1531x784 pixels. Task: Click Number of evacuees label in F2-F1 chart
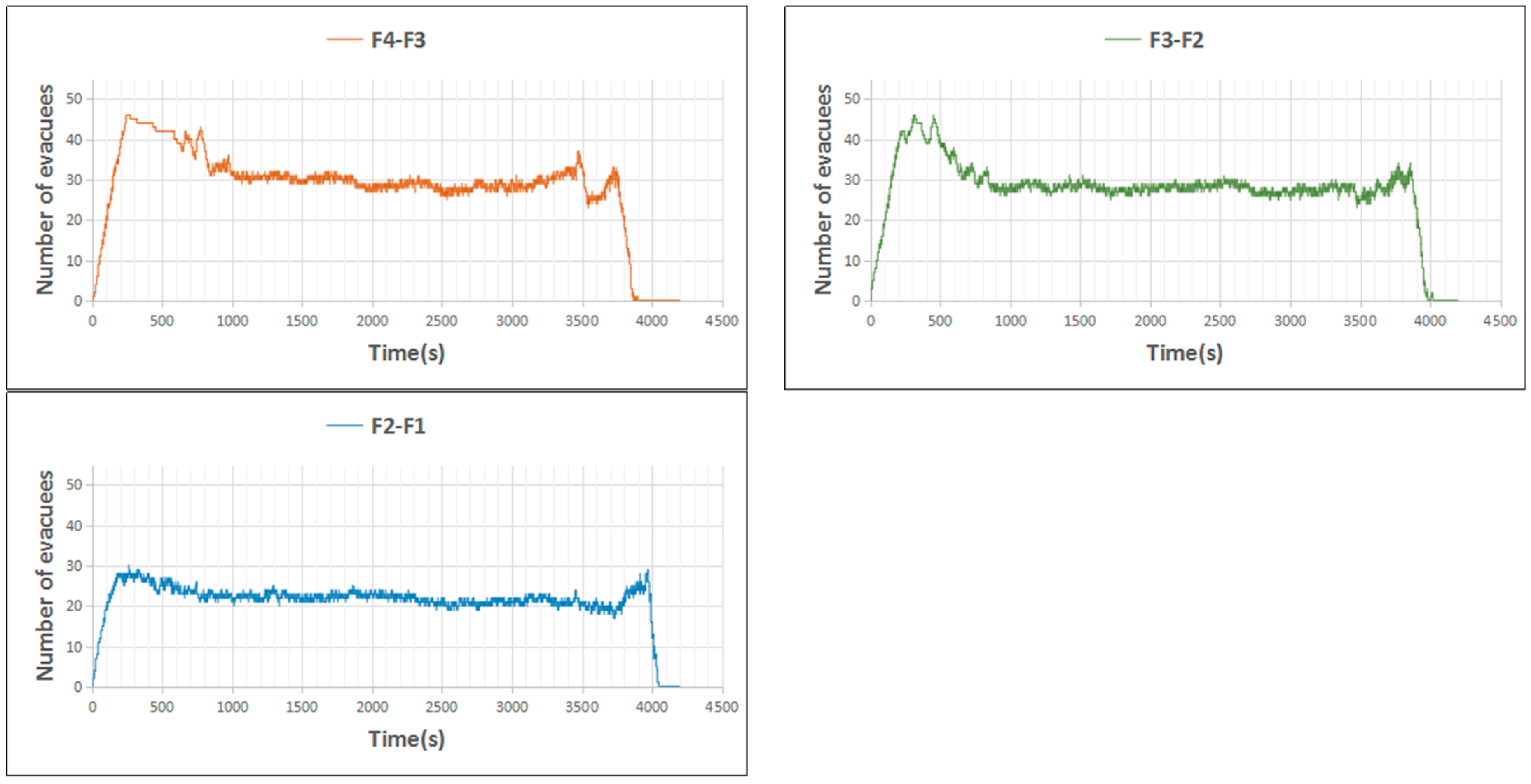(44, 576)
